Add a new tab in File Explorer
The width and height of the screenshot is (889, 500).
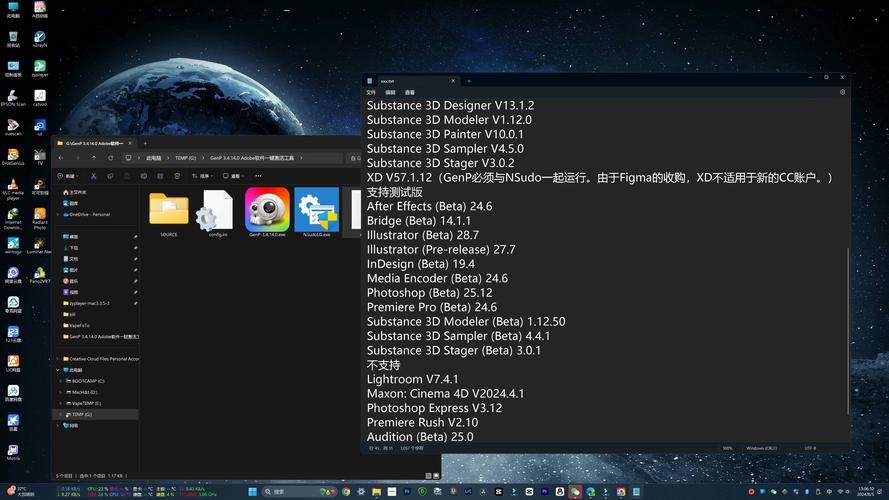(145, 143)
